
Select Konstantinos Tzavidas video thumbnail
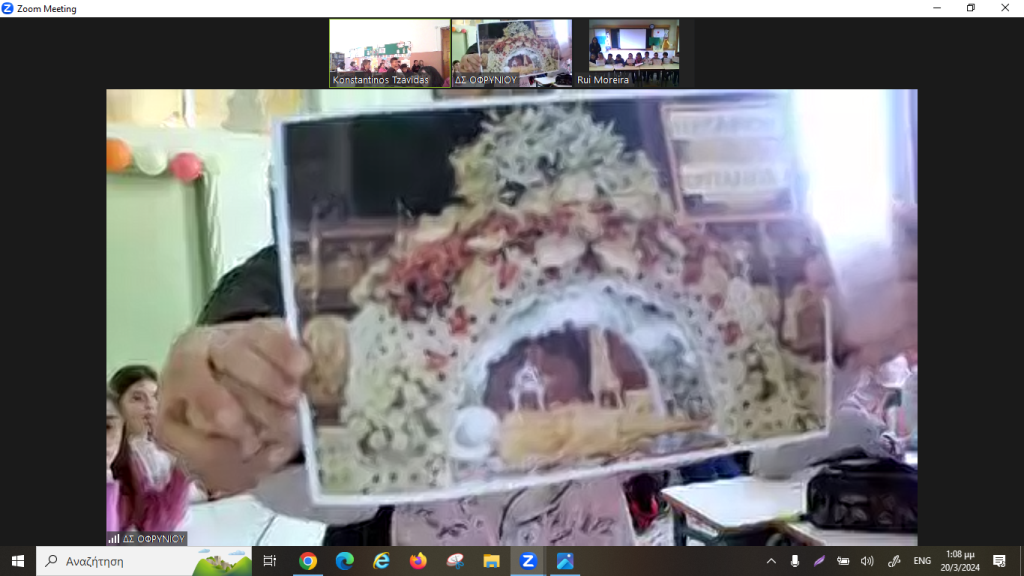[x=389, y=53]
